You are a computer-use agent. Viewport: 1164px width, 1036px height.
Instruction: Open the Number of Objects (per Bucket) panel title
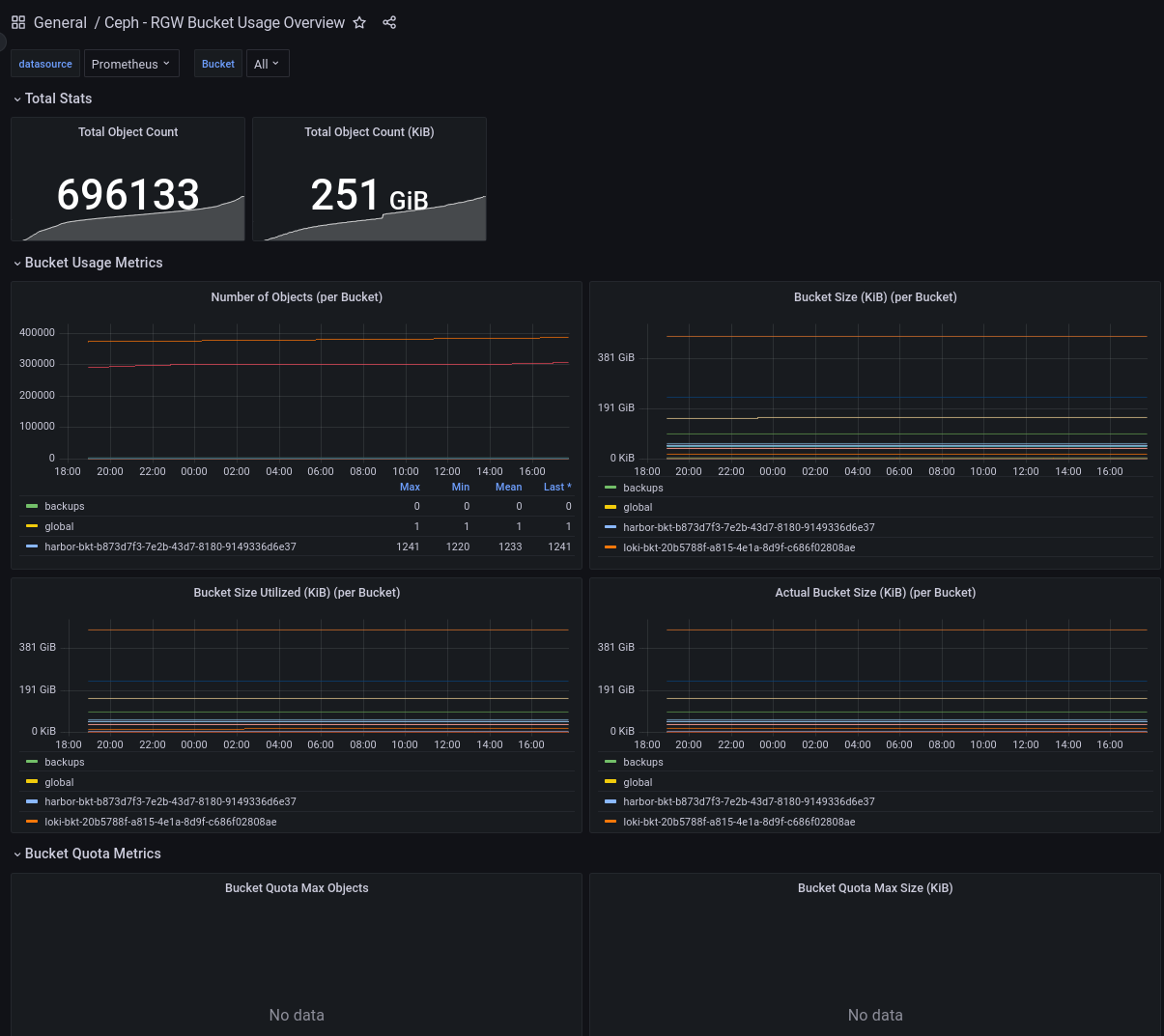click(297, 297)
